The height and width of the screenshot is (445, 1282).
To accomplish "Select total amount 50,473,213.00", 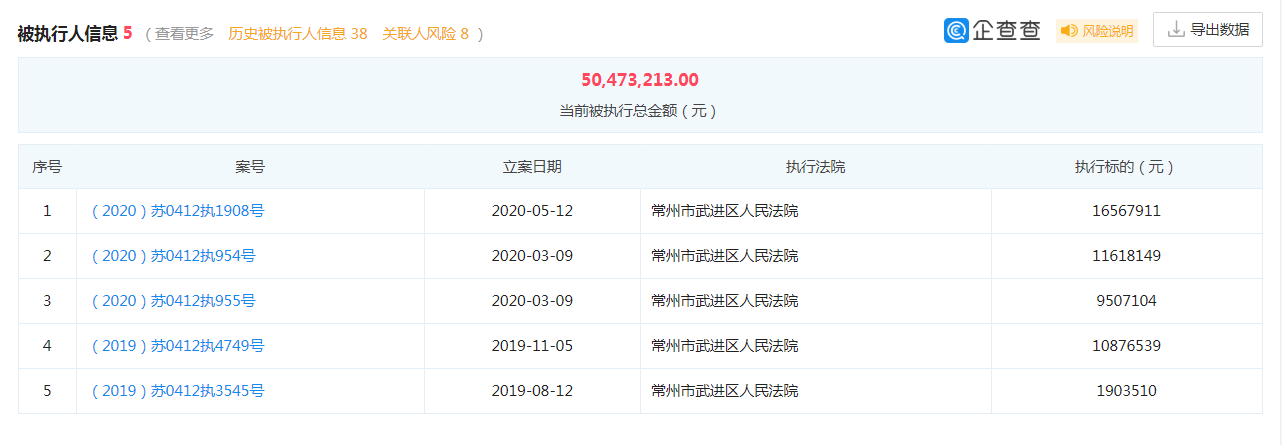I will pos(640,80).
